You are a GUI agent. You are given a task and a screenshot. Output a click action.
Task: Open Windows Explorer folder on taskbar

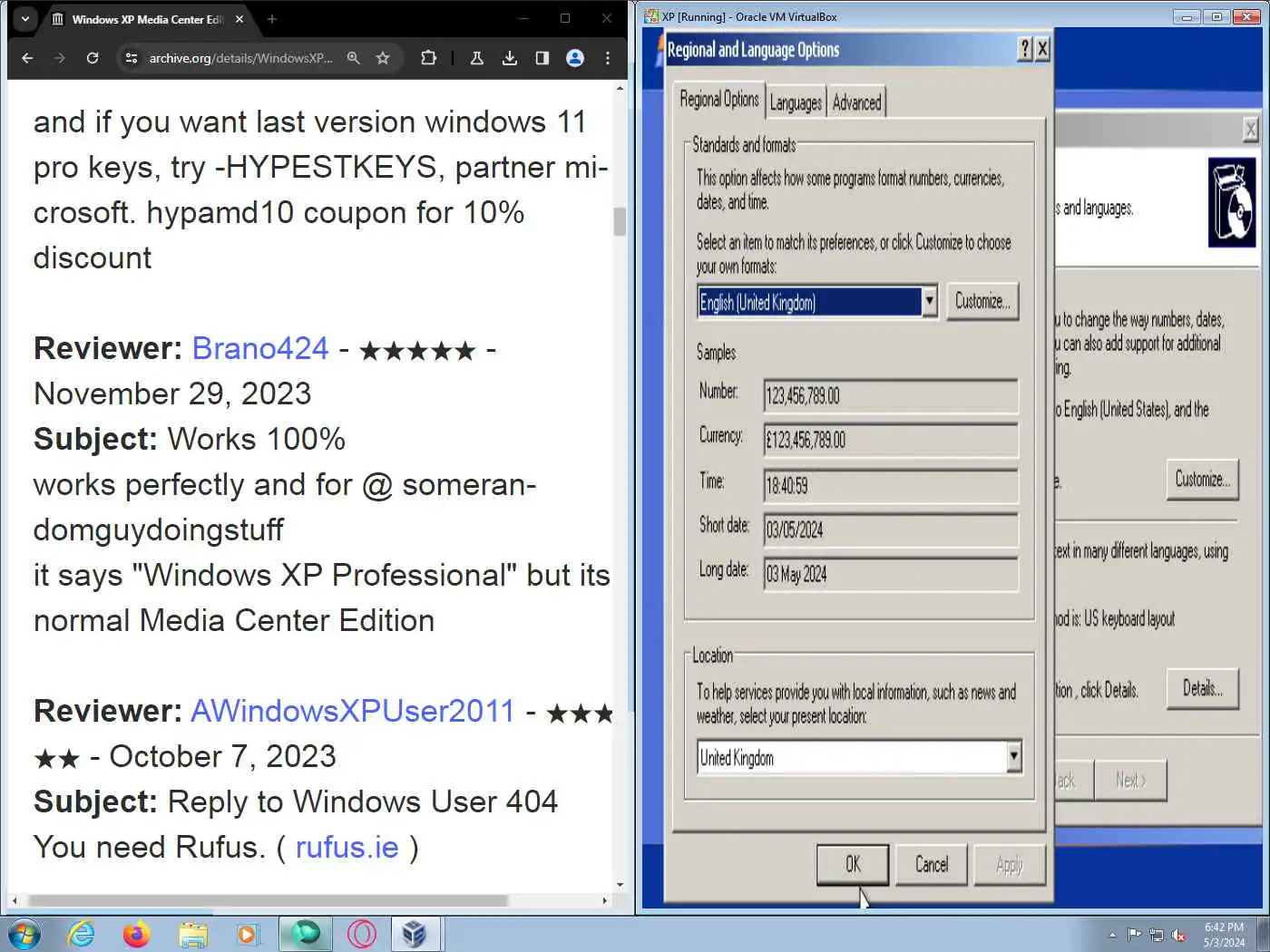point(193,934)
